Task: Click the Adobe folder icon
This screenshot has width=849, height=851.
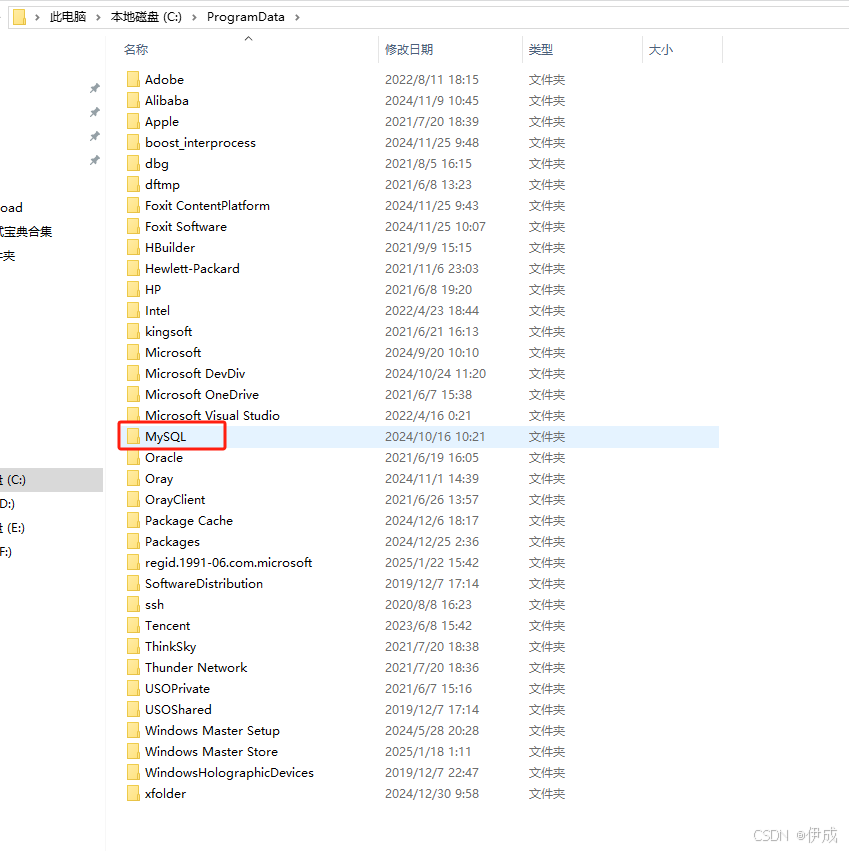Action: [x=133, y=80]
